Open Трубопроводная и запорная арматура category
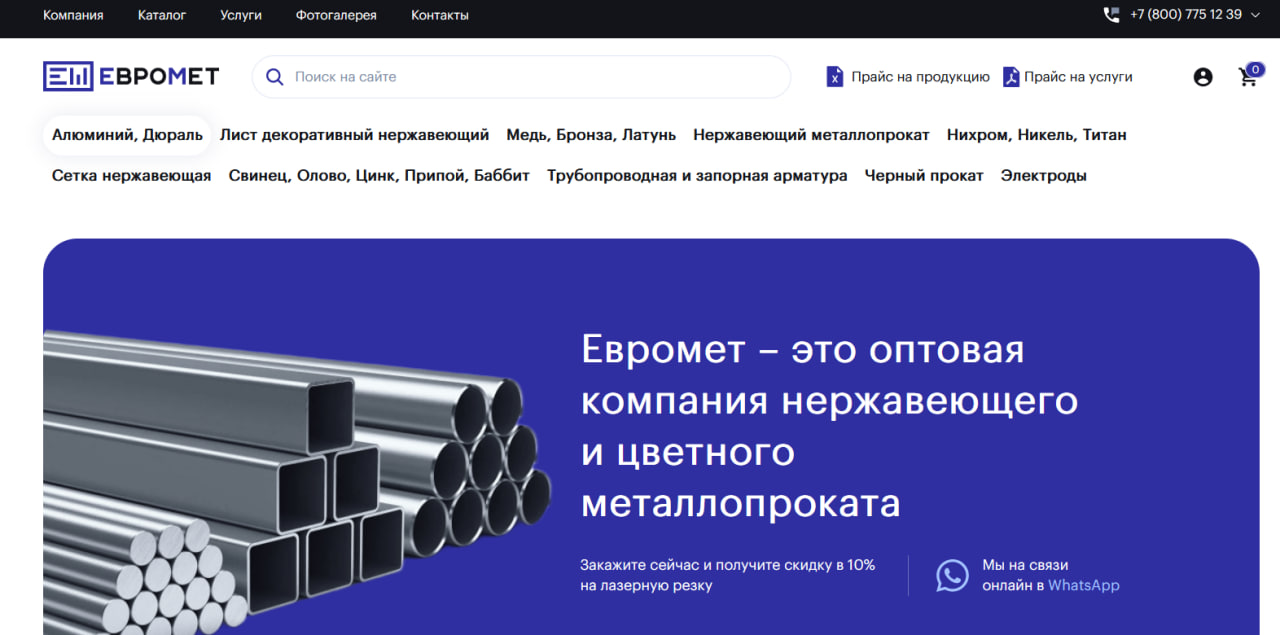 pyautogui.click(x=697, y=176)
